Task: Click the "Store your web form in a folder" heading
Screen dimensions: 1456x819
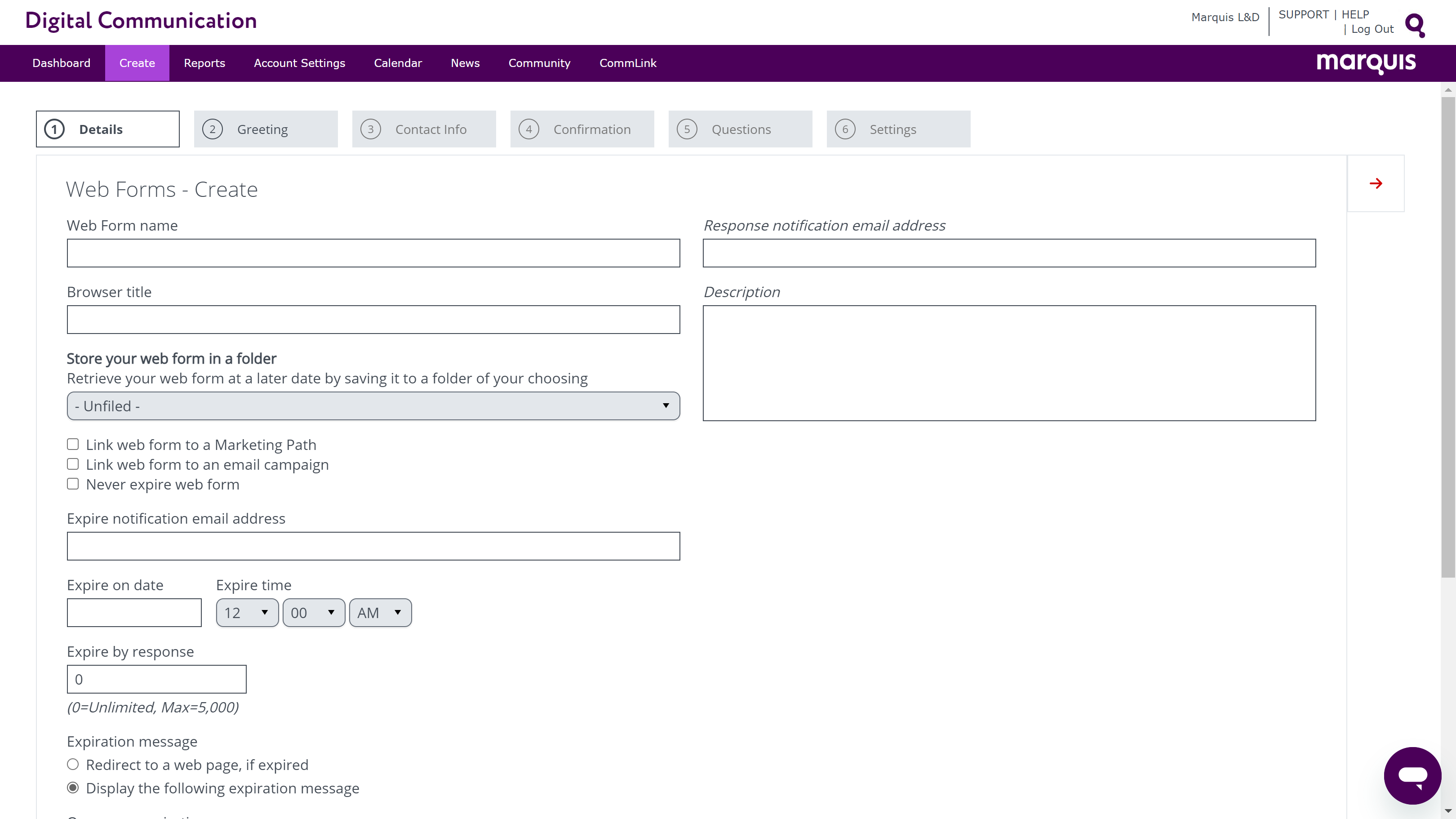Action: tap(171, 358)
